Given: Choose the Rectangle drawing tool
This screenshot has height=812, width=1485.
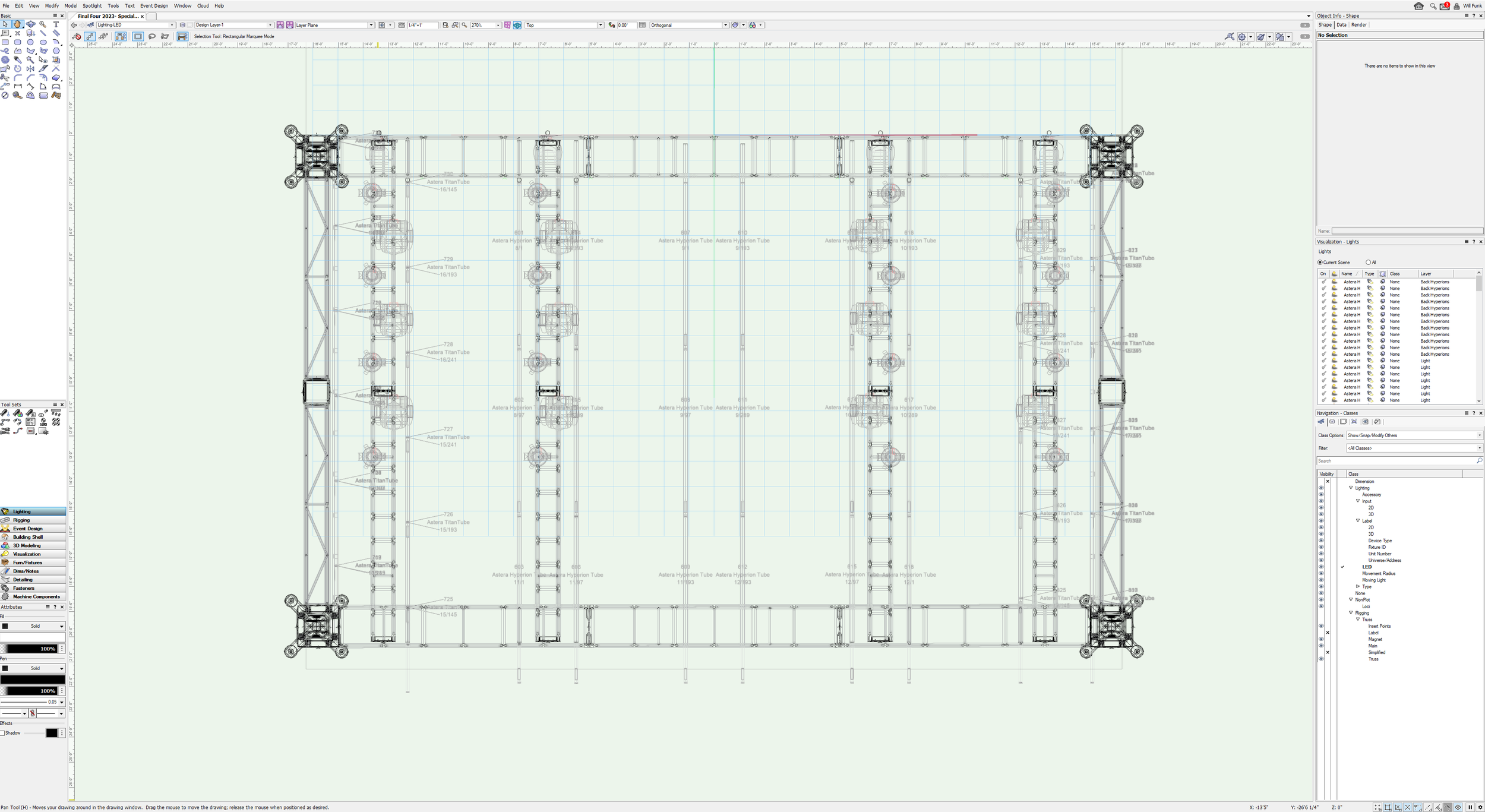Looking at the screenshot, I should coord(5,42).
